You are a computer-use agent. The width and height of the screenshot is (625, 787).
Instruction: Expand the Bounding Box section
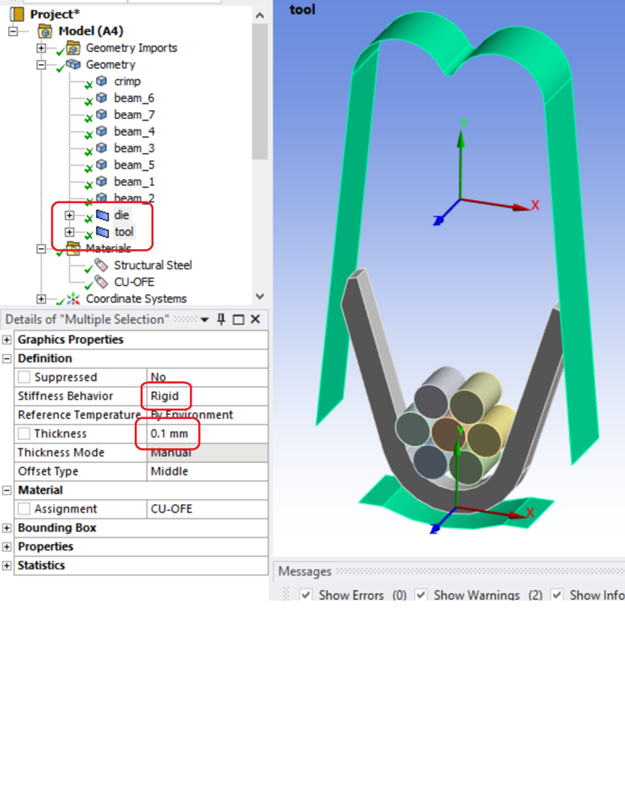(7, 528)
